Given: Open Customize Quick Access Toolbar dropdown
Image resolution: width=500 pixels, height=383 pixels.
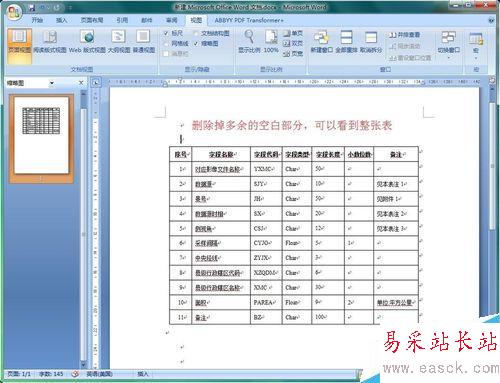Looking at the screenshot, I should [70, 7].
